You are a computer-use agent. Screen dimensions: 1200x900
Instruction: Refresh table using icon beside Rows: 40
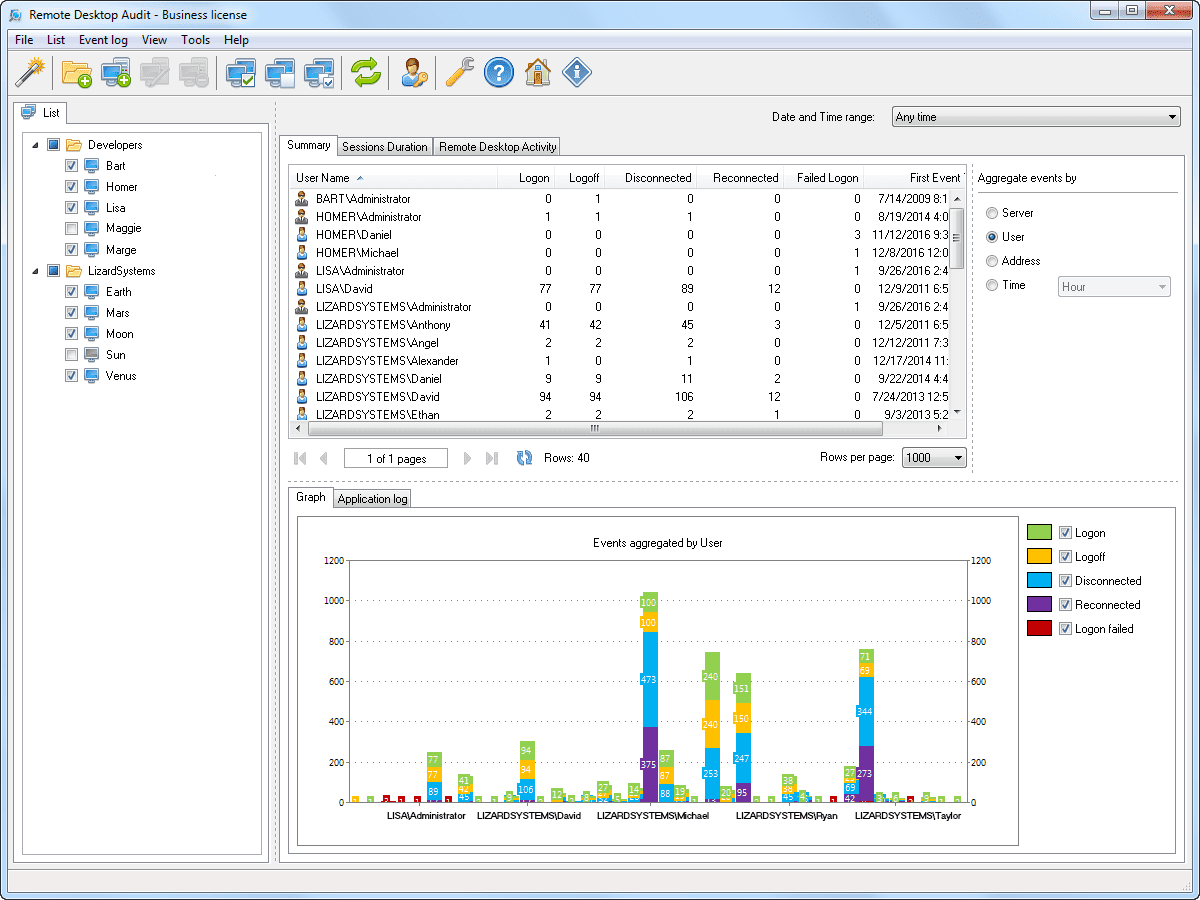pos(525,458)
